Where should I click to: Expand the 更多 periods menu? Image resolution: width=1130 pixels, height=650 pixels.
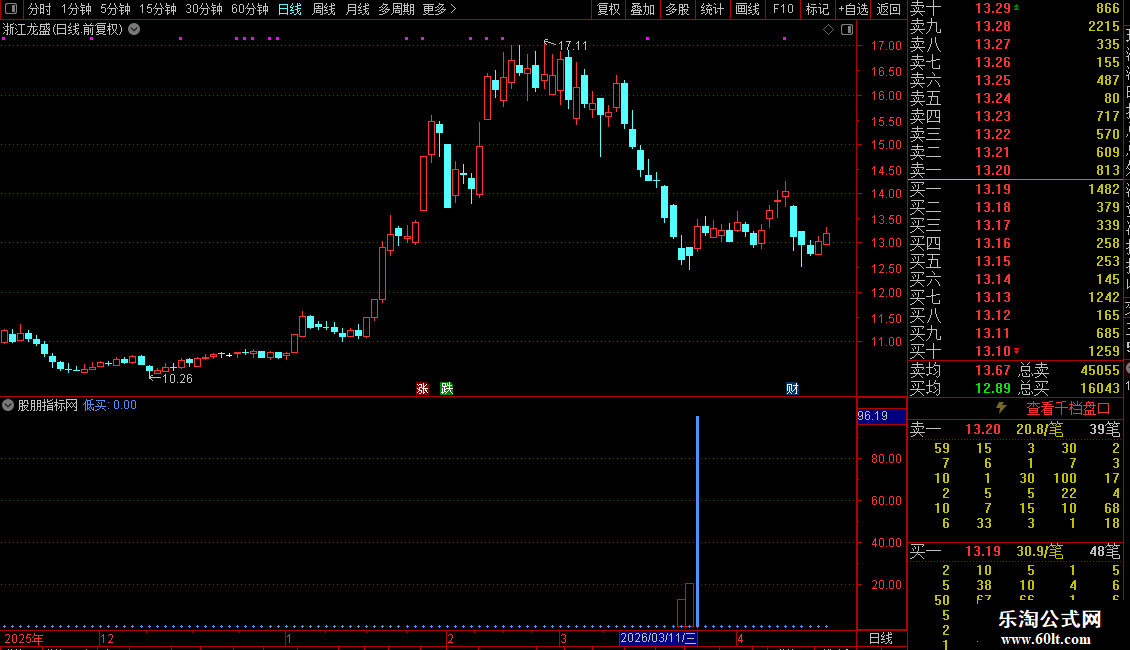point(439,9)
